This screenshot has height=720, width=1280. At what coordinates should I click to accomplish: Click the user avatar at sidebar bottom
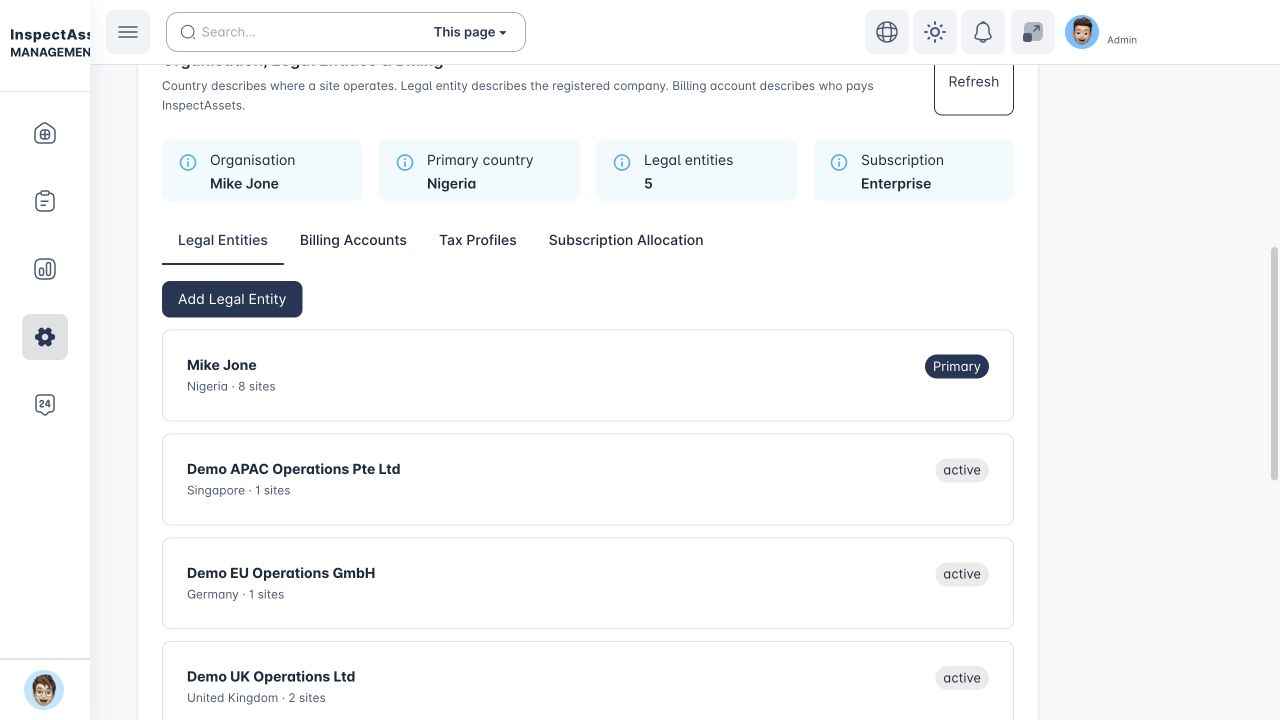(44, 690)
